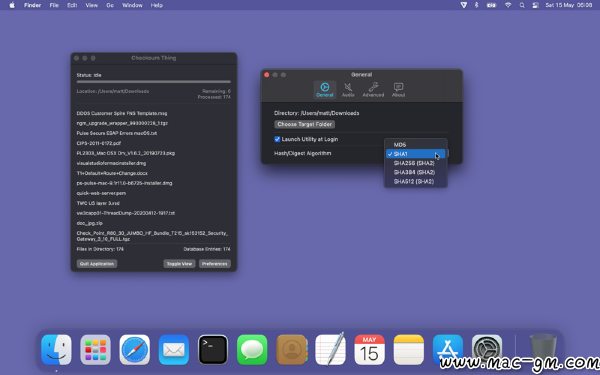Viewport: 600px width, 375px height.
Task: Open Terminal from the Dock
Action: coord(213,350)
